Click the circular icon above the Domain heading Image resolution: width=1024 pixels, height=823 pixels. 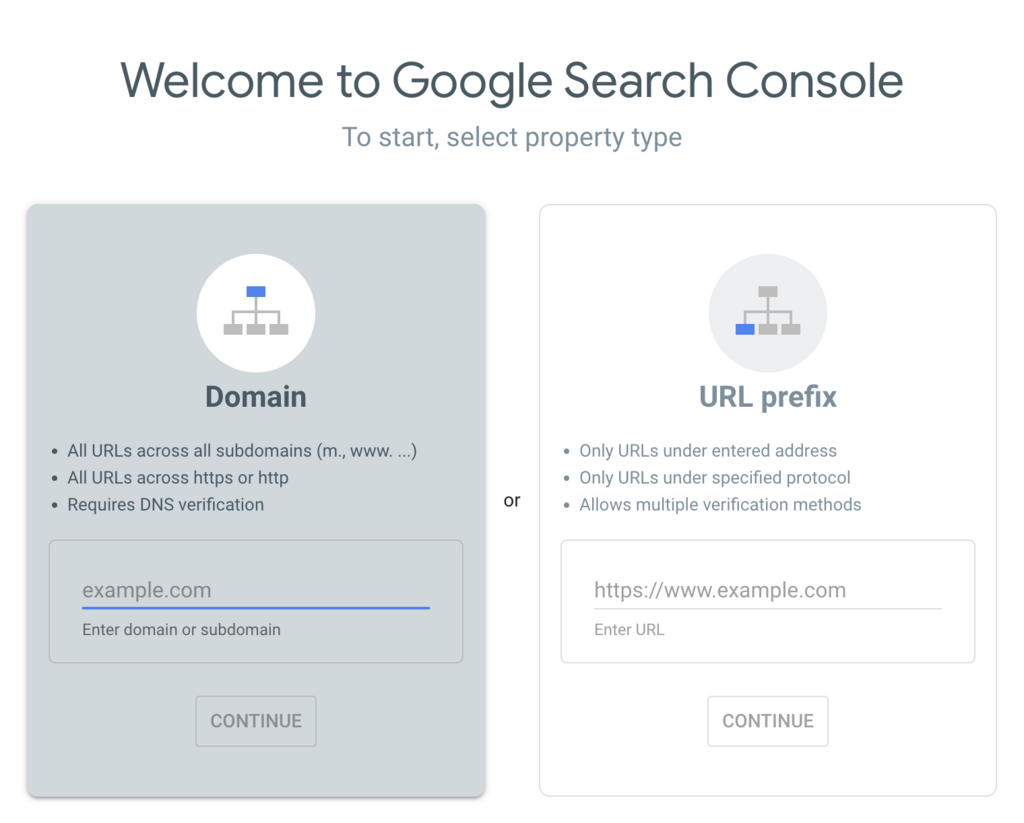[256, 312]
